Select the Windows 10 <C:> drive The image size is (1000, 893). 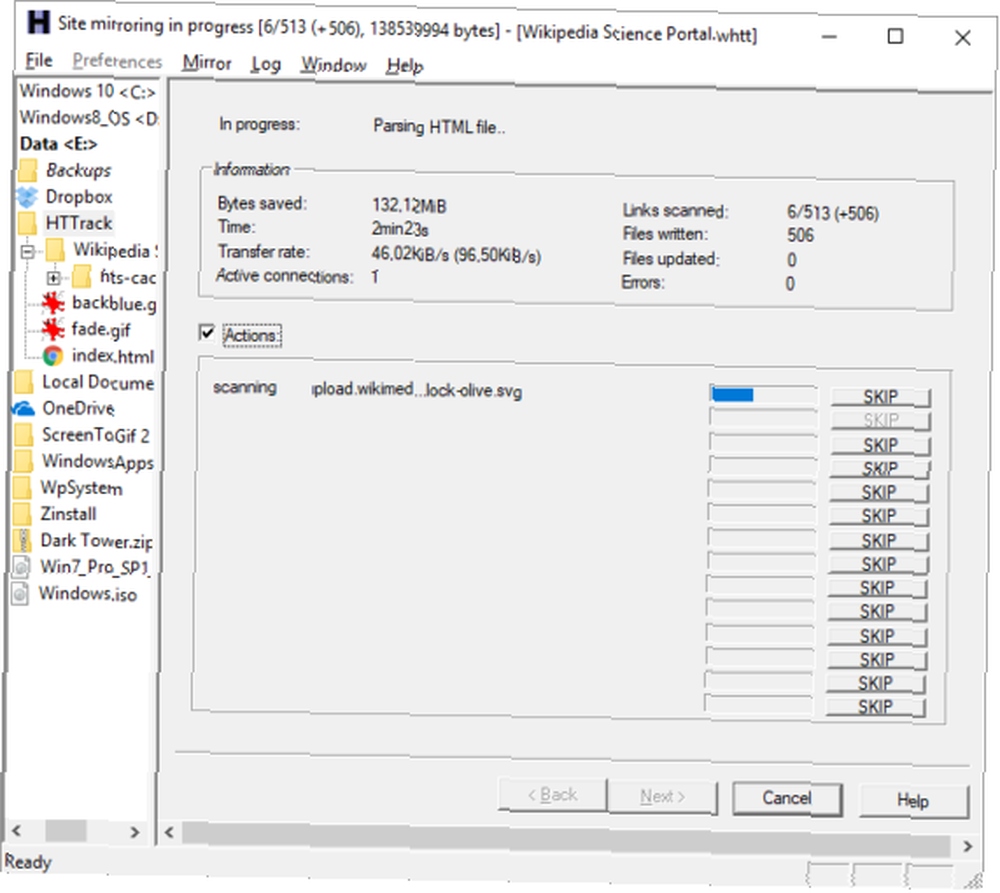(87, 91)
